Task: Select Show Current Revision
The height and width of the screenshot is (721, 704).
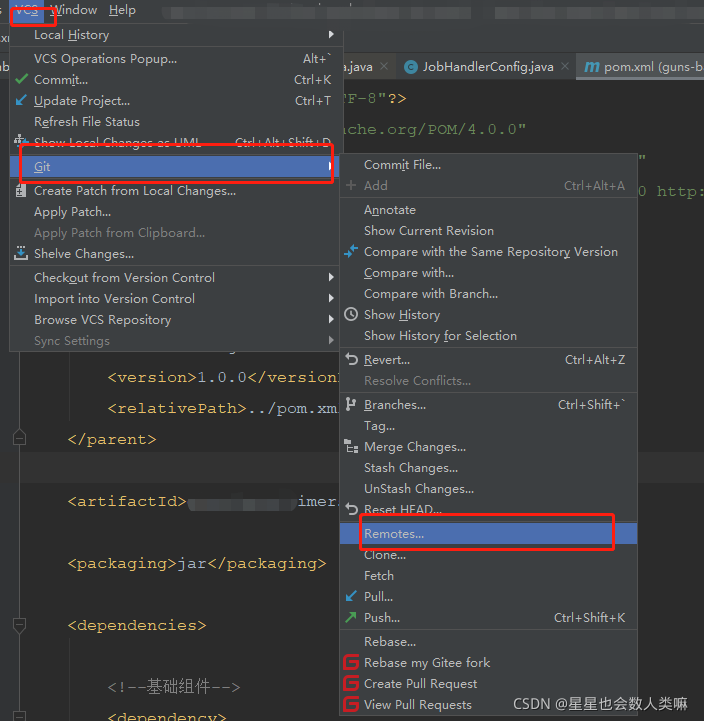Action: 488,230
